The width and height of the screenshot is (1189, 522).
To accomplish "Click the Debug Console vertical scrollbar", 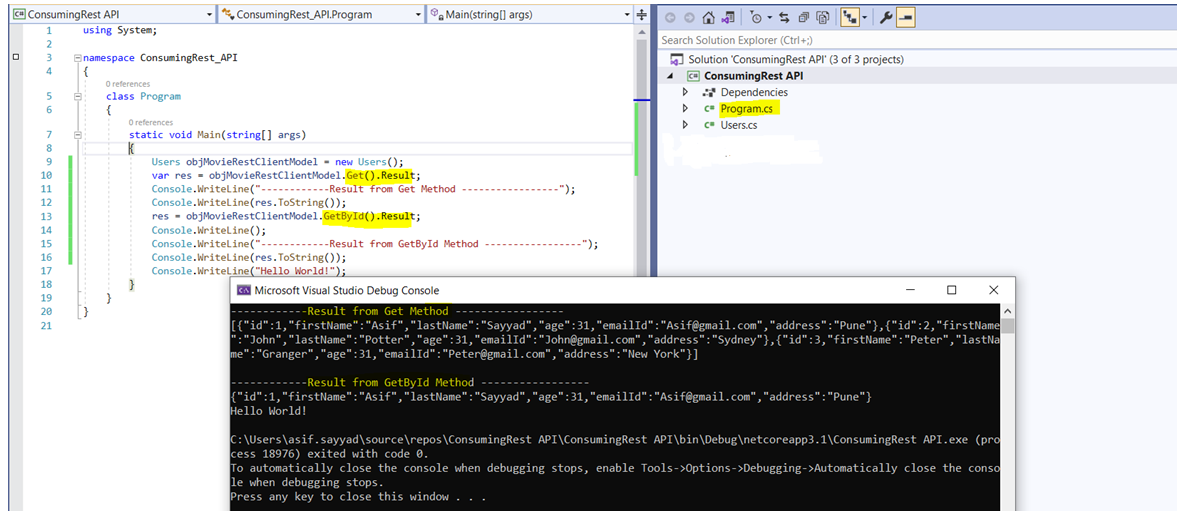I will 1007,407.
